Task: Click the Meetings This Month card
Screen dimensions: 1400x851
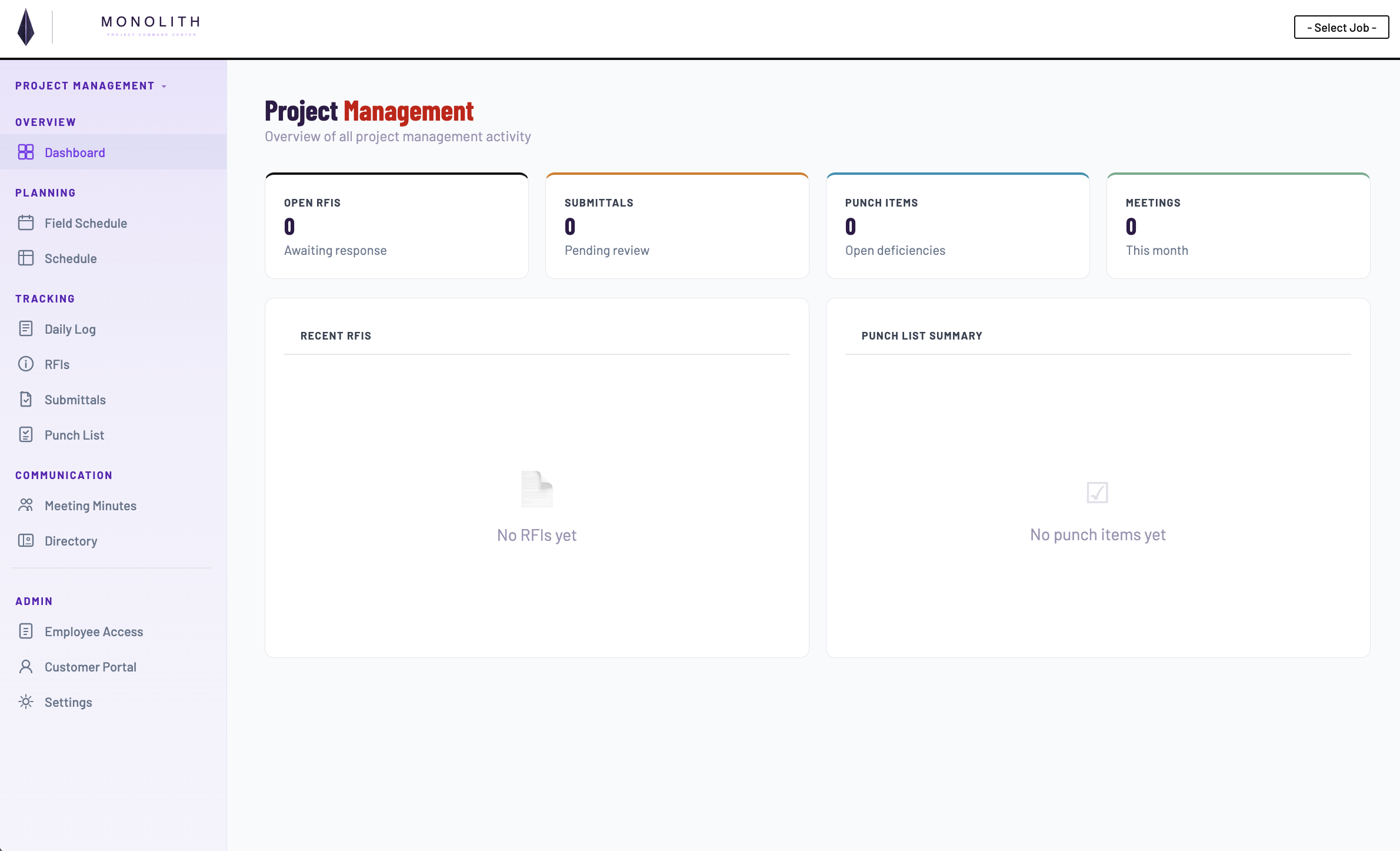Action: (x=1238, y=226)
